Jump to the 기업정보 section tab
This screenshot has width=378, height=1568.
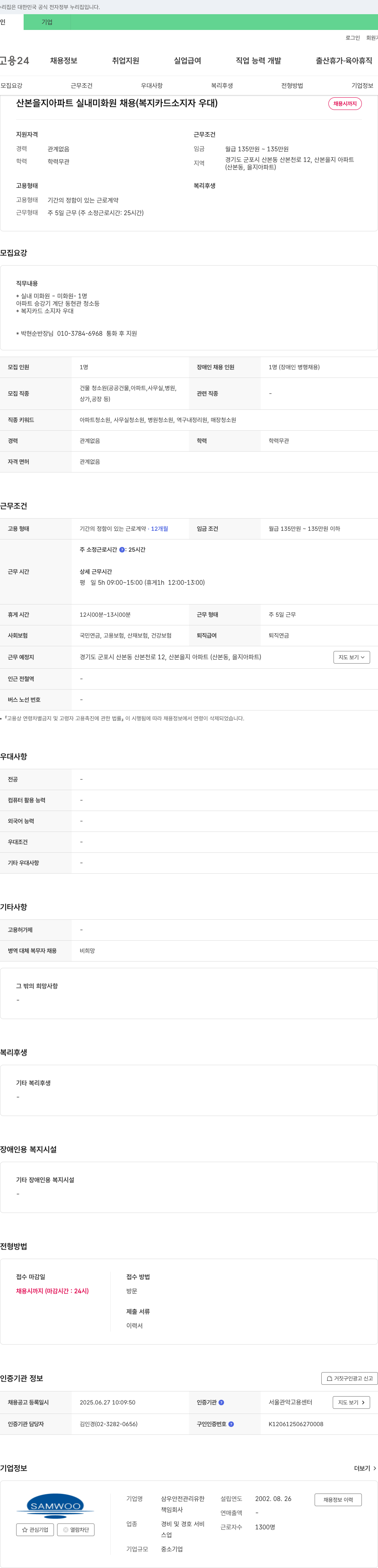tap(362, 86)
